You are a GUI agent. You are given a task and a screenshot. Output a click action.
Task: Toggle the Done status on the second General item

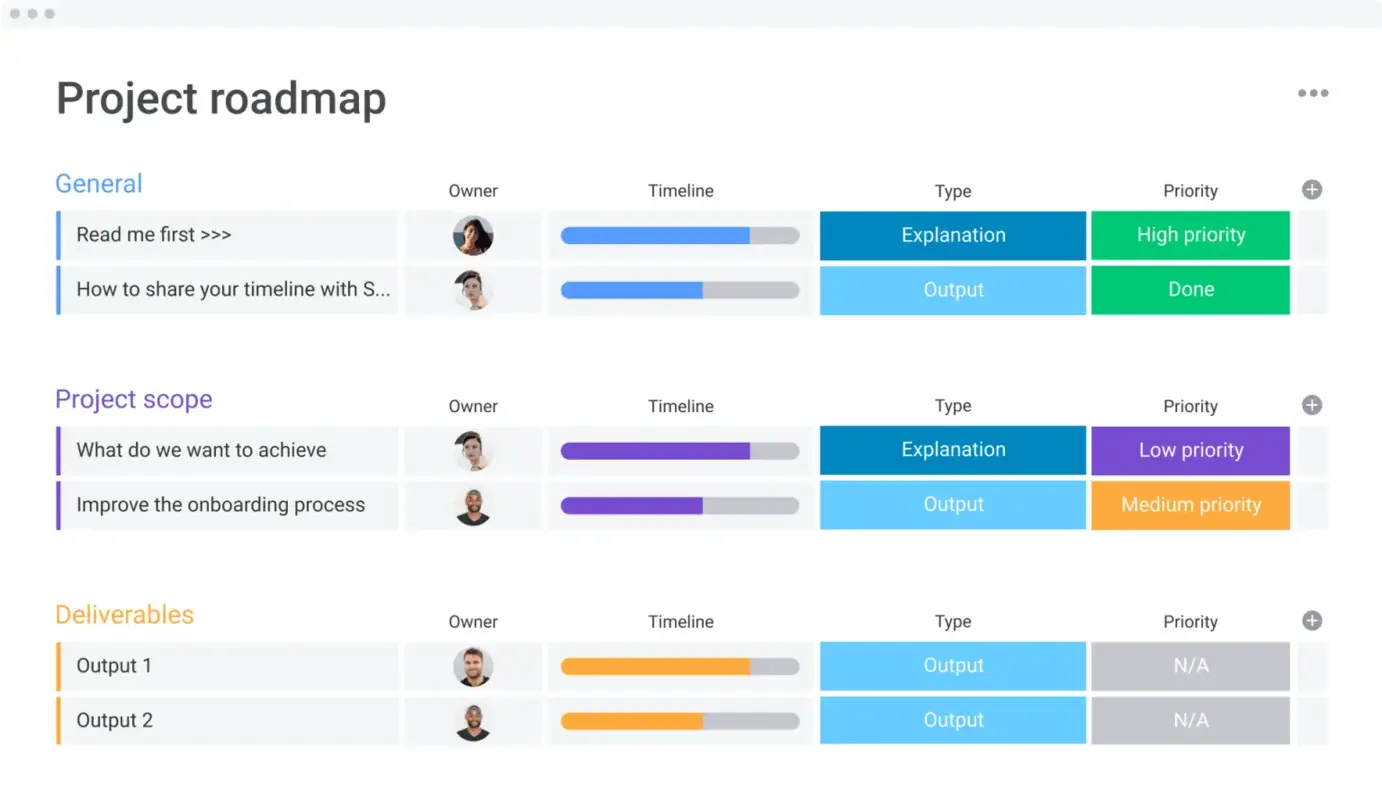point(1190,289)
